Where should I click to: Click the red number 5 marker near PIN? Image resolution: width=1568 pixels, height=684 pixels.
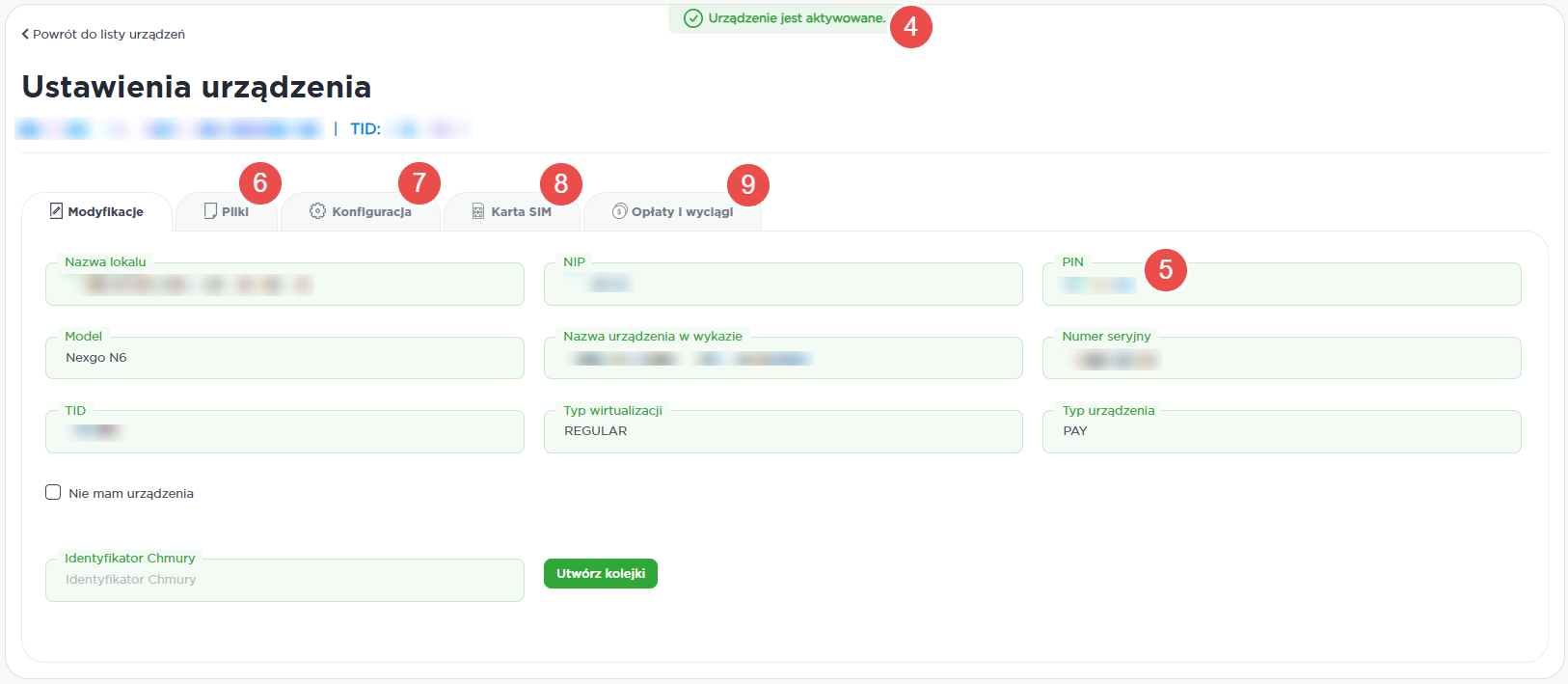point(1165,270)
